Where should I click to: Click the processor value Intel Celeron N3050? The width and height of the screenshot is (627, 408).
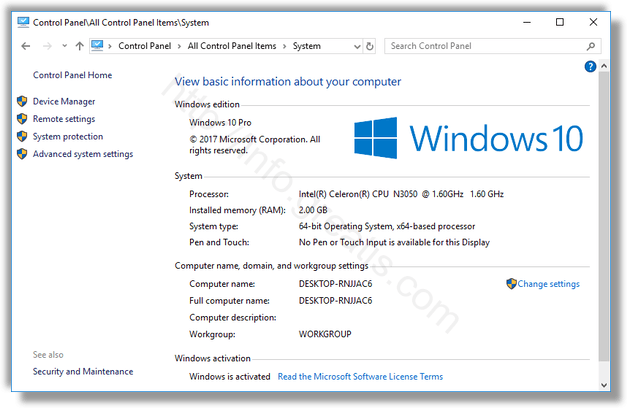point(401,194)
